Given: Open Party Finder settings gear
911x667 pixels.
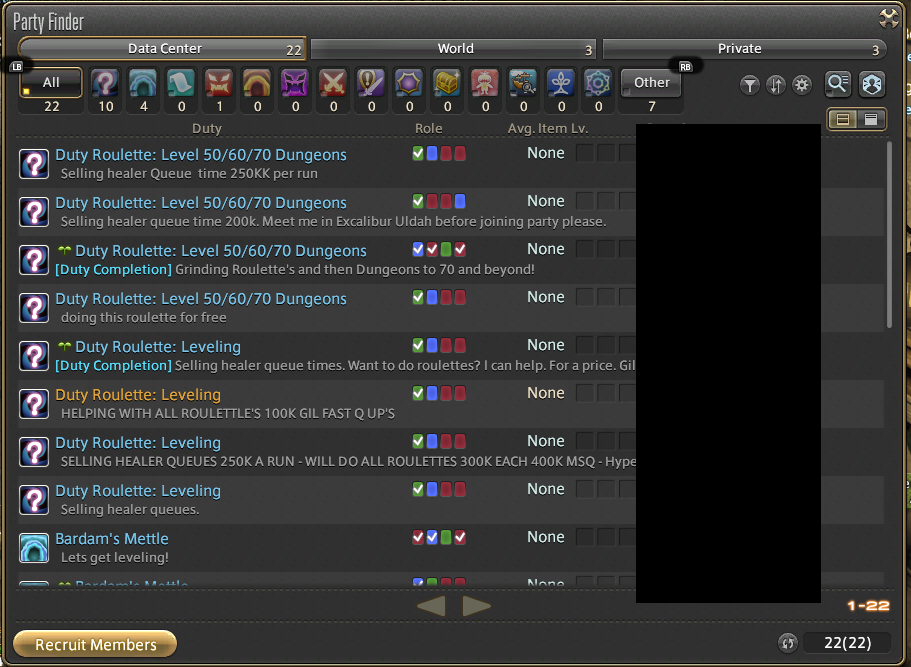Looking at the screenshot, I should tap(801, 85).
